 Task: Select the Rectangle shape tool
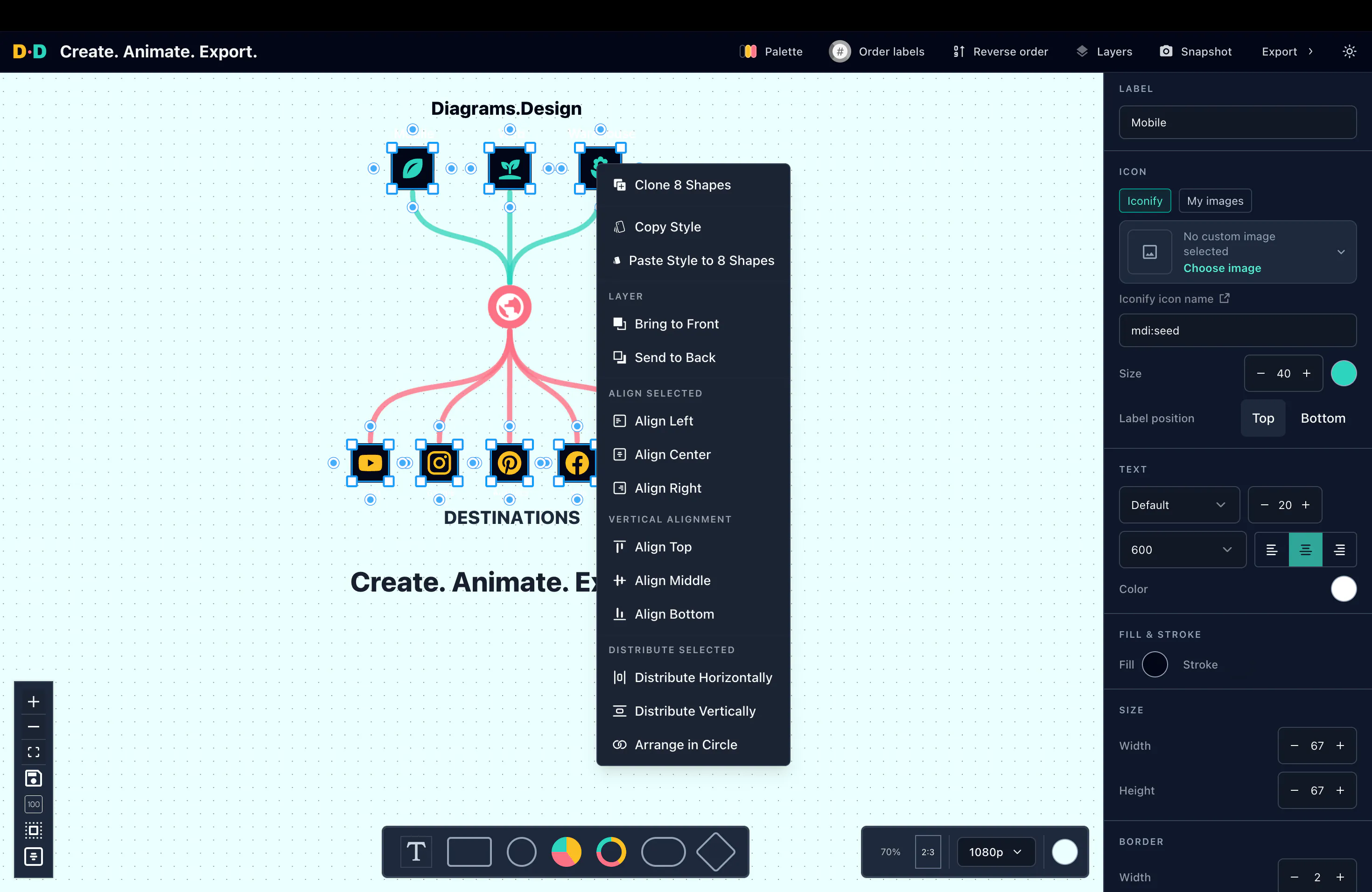[469, 851]
